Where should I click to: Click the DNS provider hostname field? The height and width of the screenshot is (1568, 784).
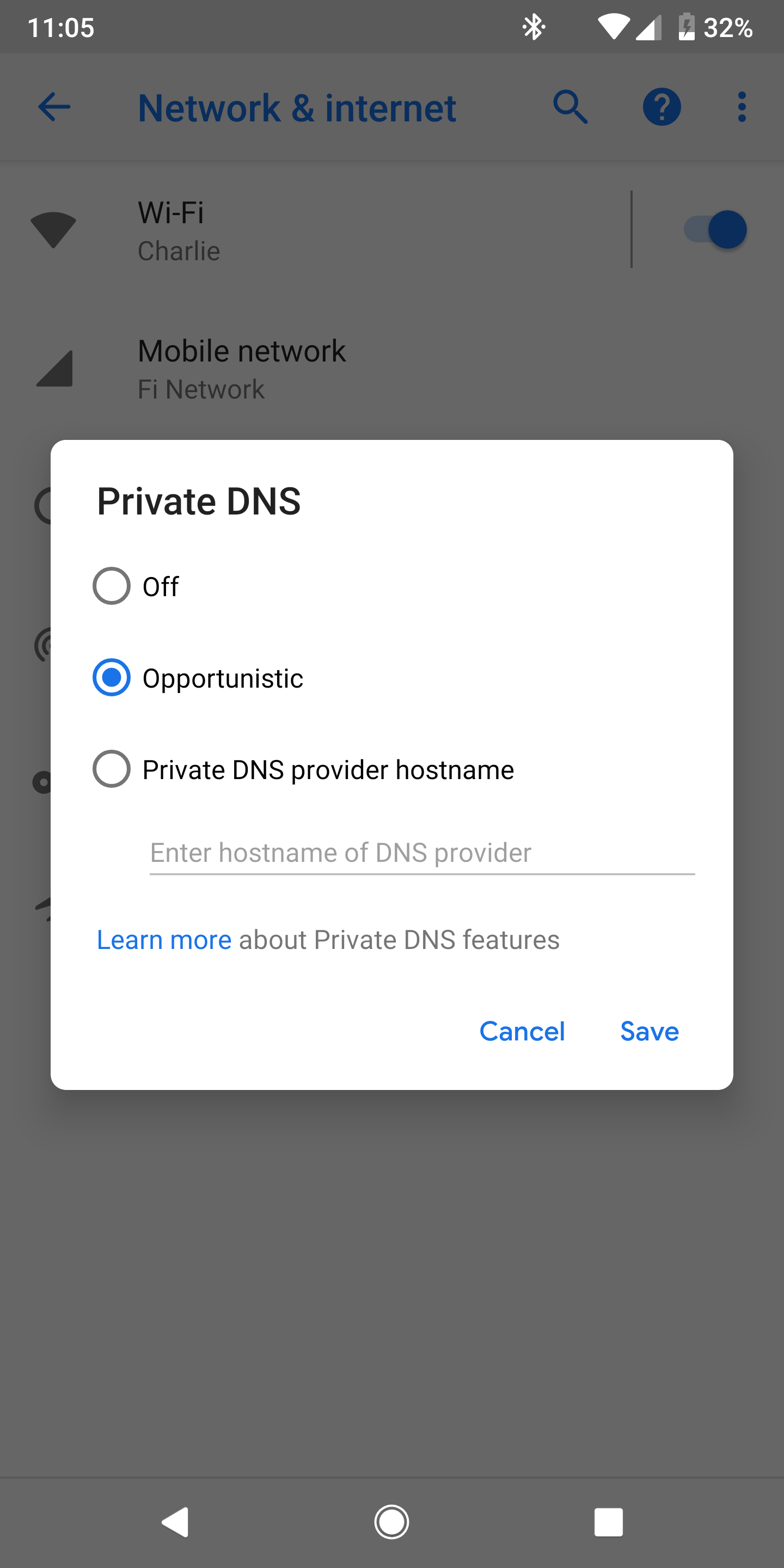click(x=422, y=853)
